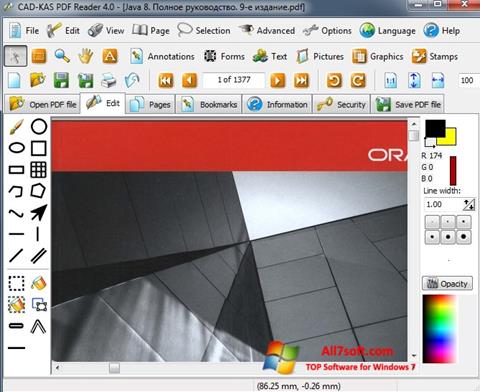Click the Pictures toolbar button
This screenshot has height=392, width=480.
click(x=320, y=56)
